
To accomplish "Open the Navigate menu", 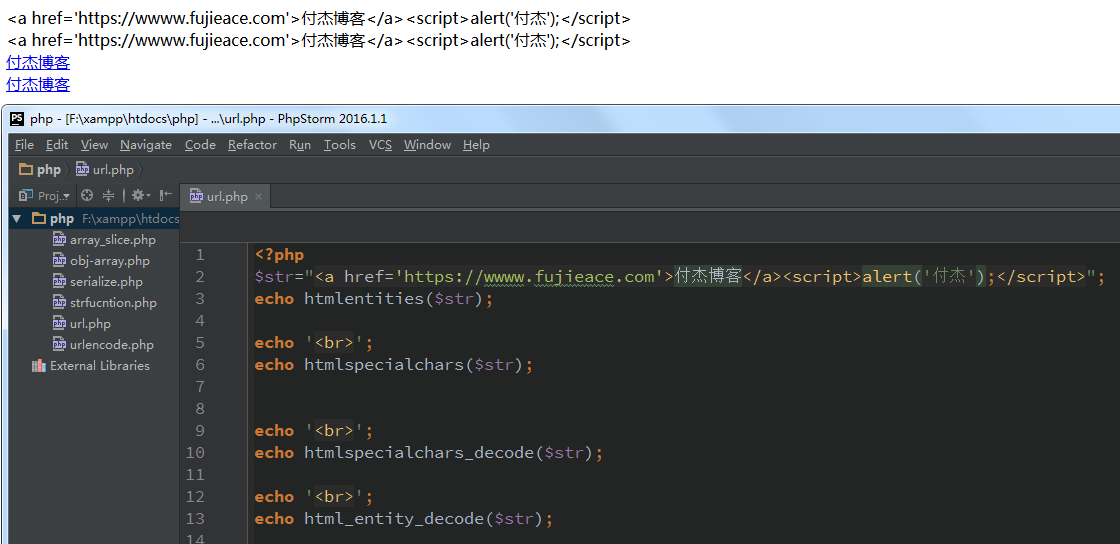I will click(x=146, y=145).
